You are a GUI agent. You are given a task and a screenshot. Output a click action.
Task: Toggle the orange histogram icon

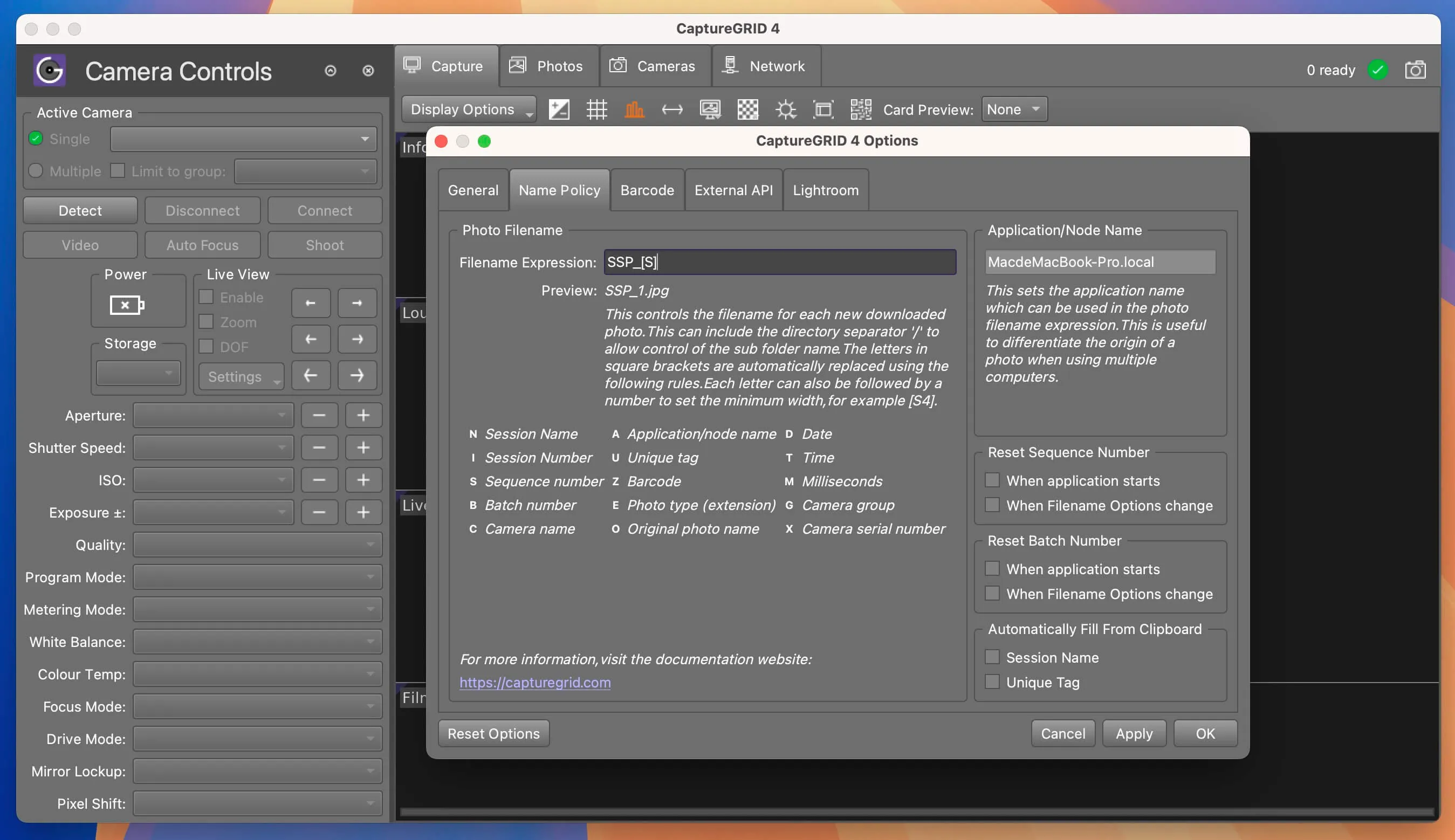(634, 109)
